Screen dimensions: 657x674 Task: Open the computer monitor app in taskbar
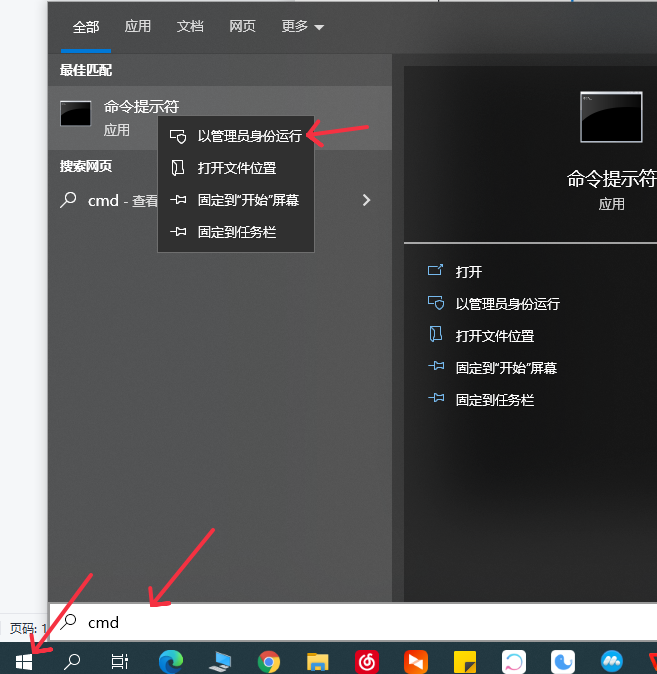pos(220,662)
